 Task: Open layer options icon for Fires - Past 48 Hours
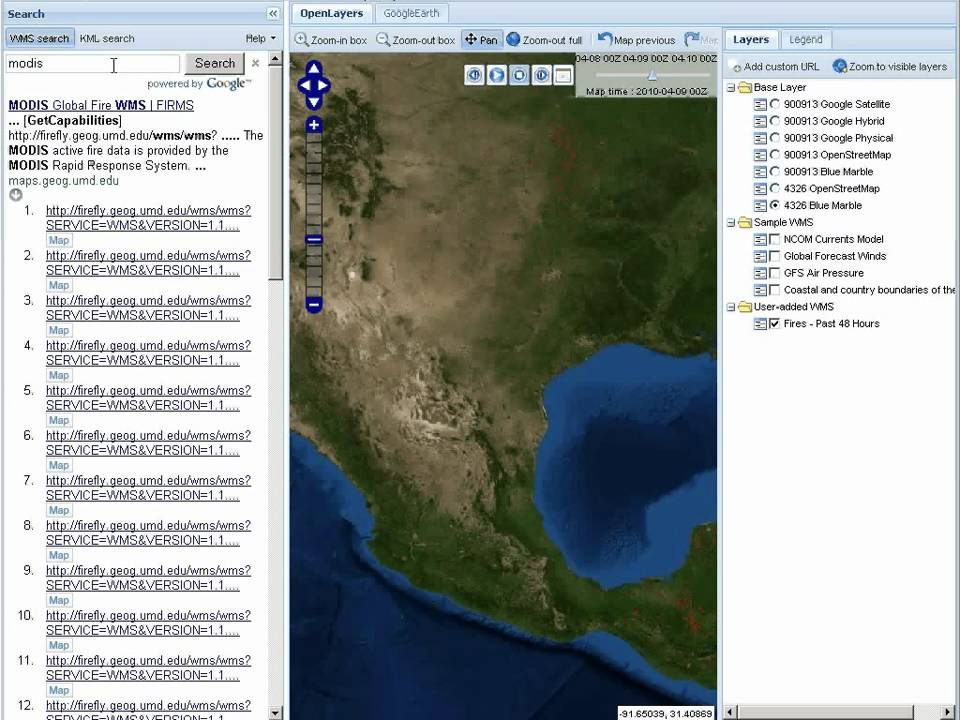pyautogui.click(x=760, y=324)
